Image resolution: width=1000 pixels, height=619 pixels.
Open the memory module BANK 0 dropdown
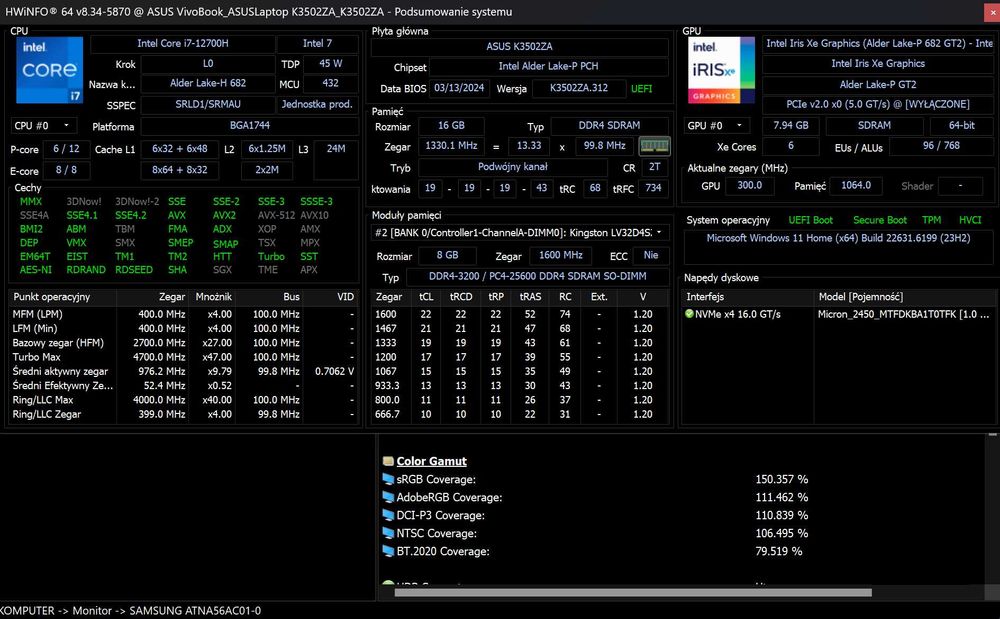(x=520, y=233)
